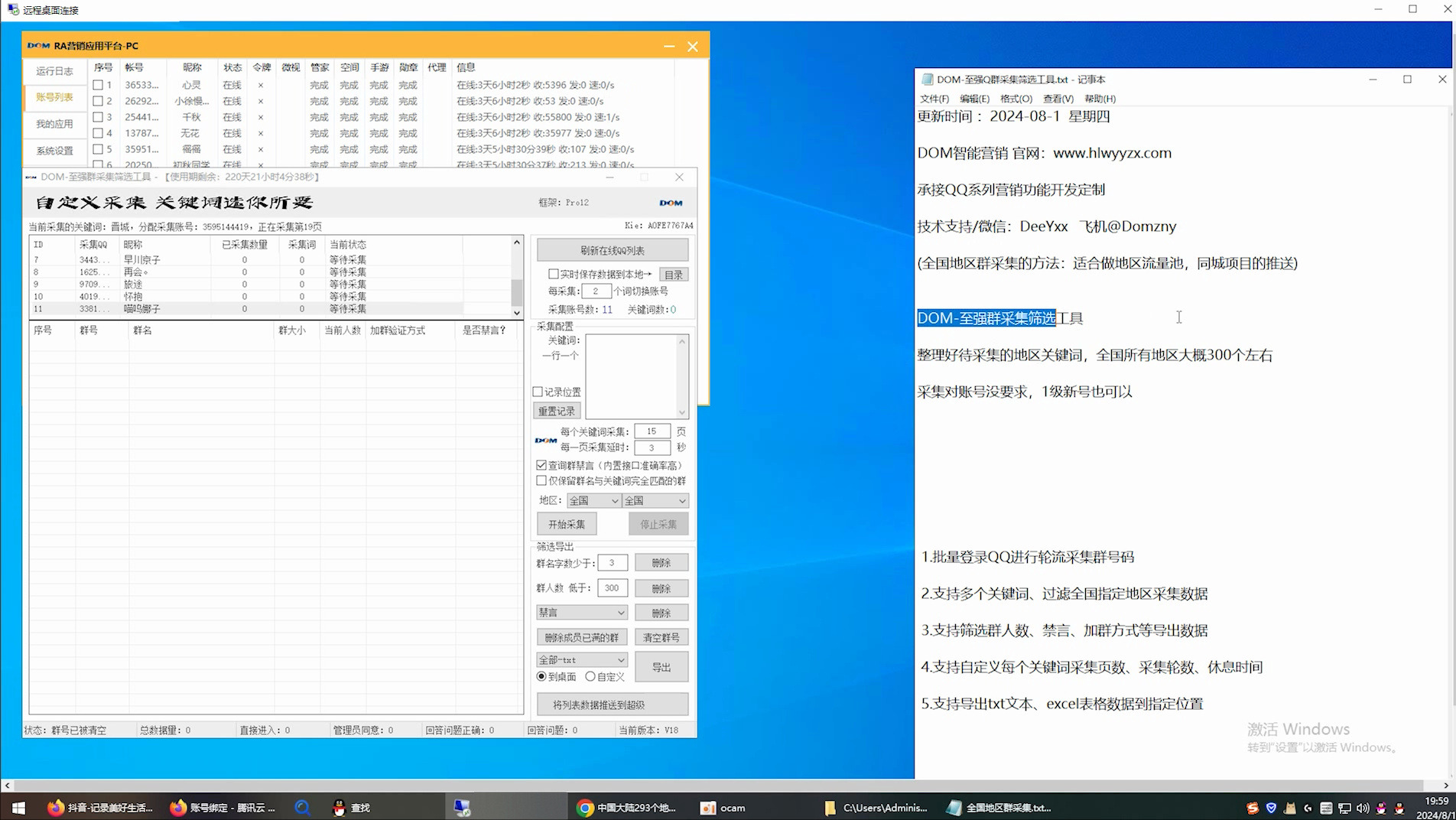Click scroll-up arrow of QQ account list
1456x820 pixels.
(x=517, y=242)
